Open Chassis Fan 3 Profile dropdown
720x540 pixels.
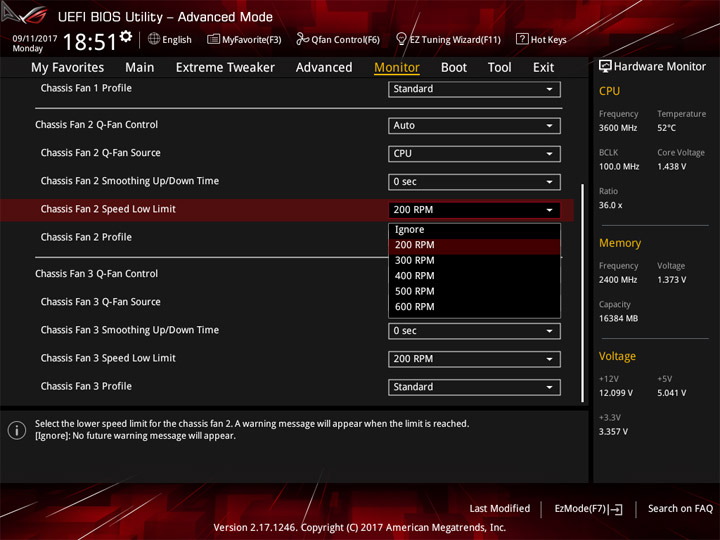point(474,387)
